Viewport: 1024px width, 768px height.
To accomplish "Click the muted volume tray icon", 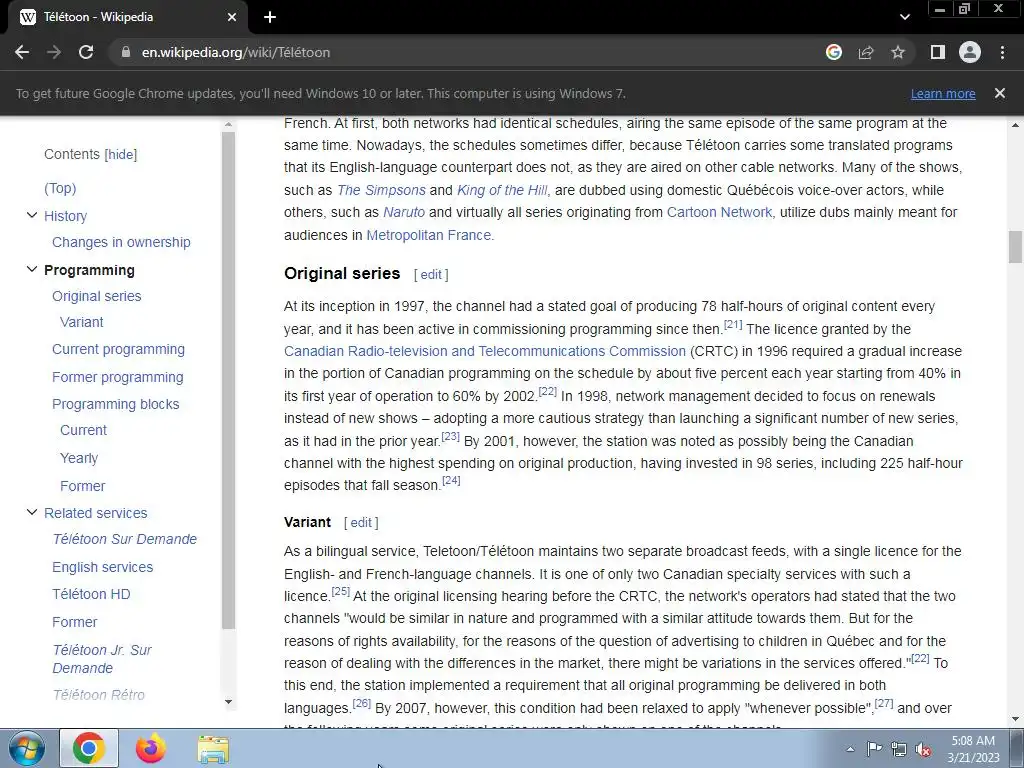I will pyautogui.click(x=923, y=749).
